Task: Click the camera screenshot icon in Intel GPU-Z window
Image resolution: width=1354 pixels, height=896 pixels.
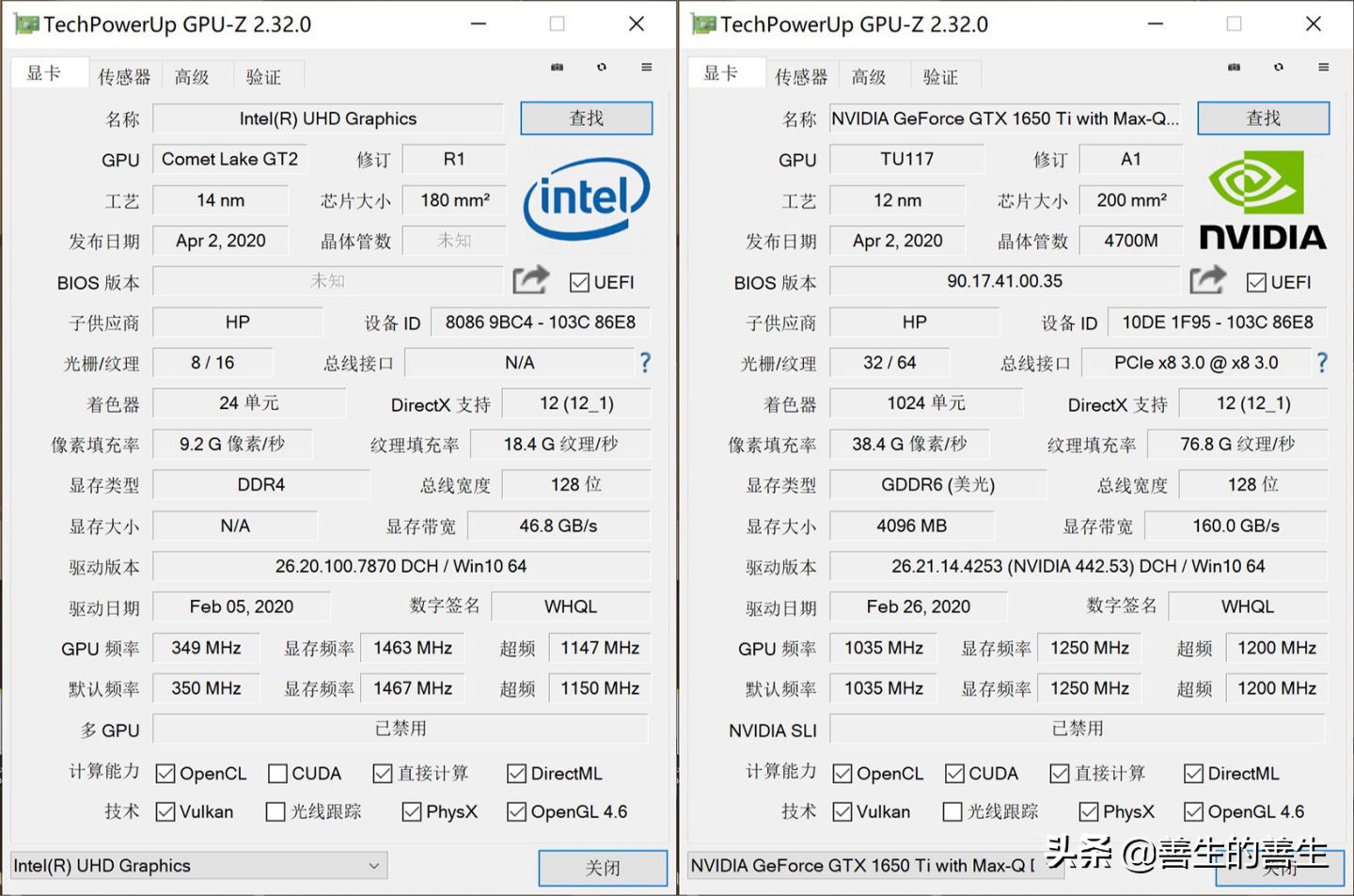Action: 557,67
